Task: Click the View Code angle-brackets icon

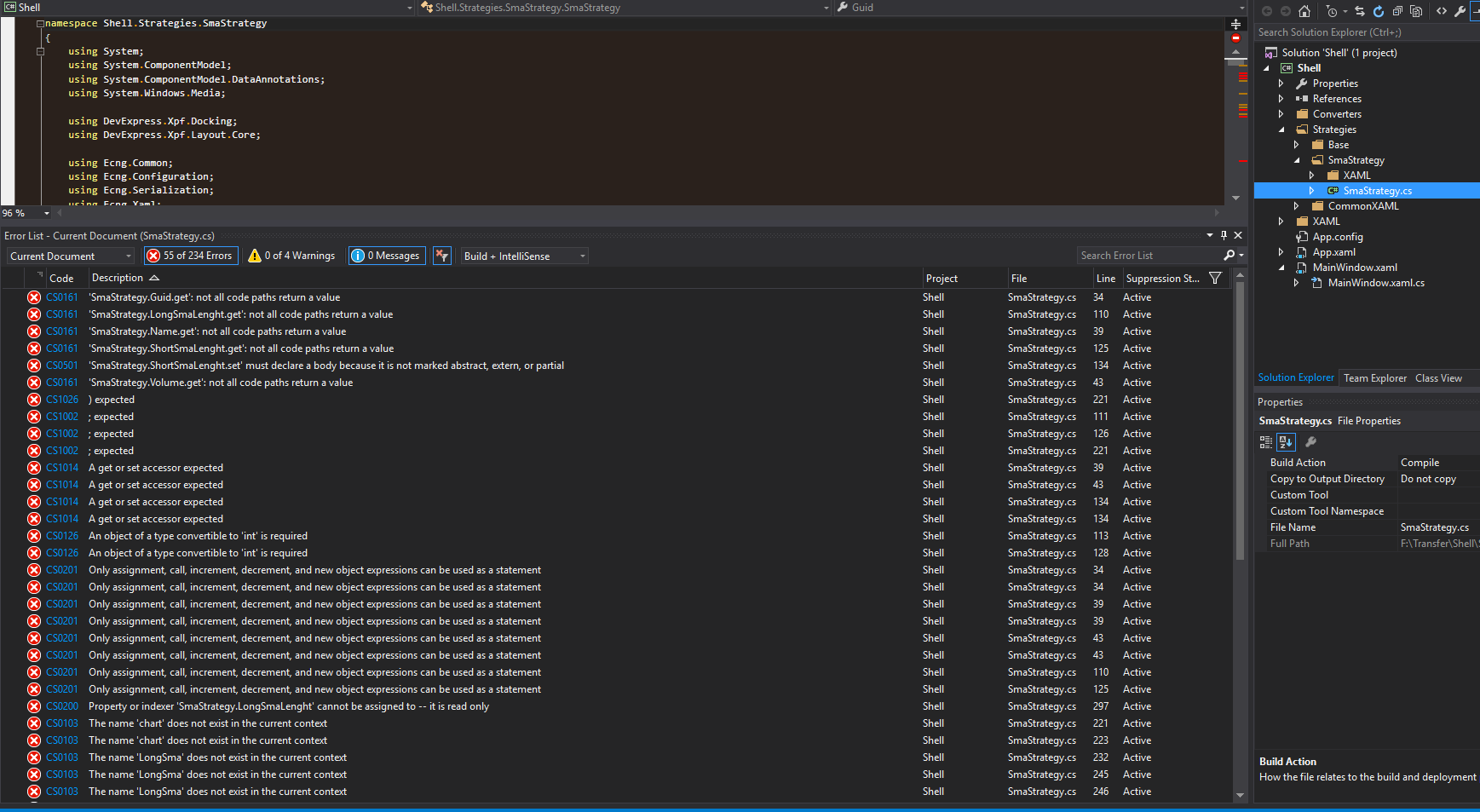Action: 1442,11
